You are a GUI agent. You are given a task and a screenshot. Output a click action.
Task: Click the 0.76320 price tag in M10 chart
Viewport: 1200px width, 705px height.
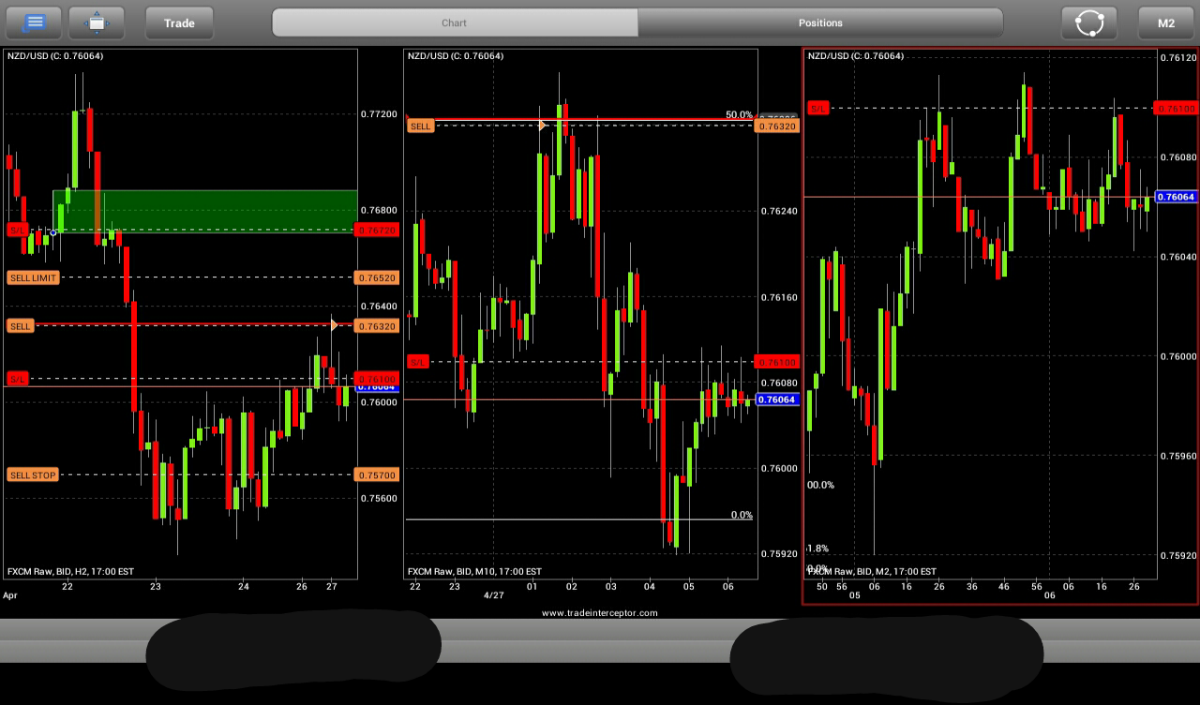777,127
